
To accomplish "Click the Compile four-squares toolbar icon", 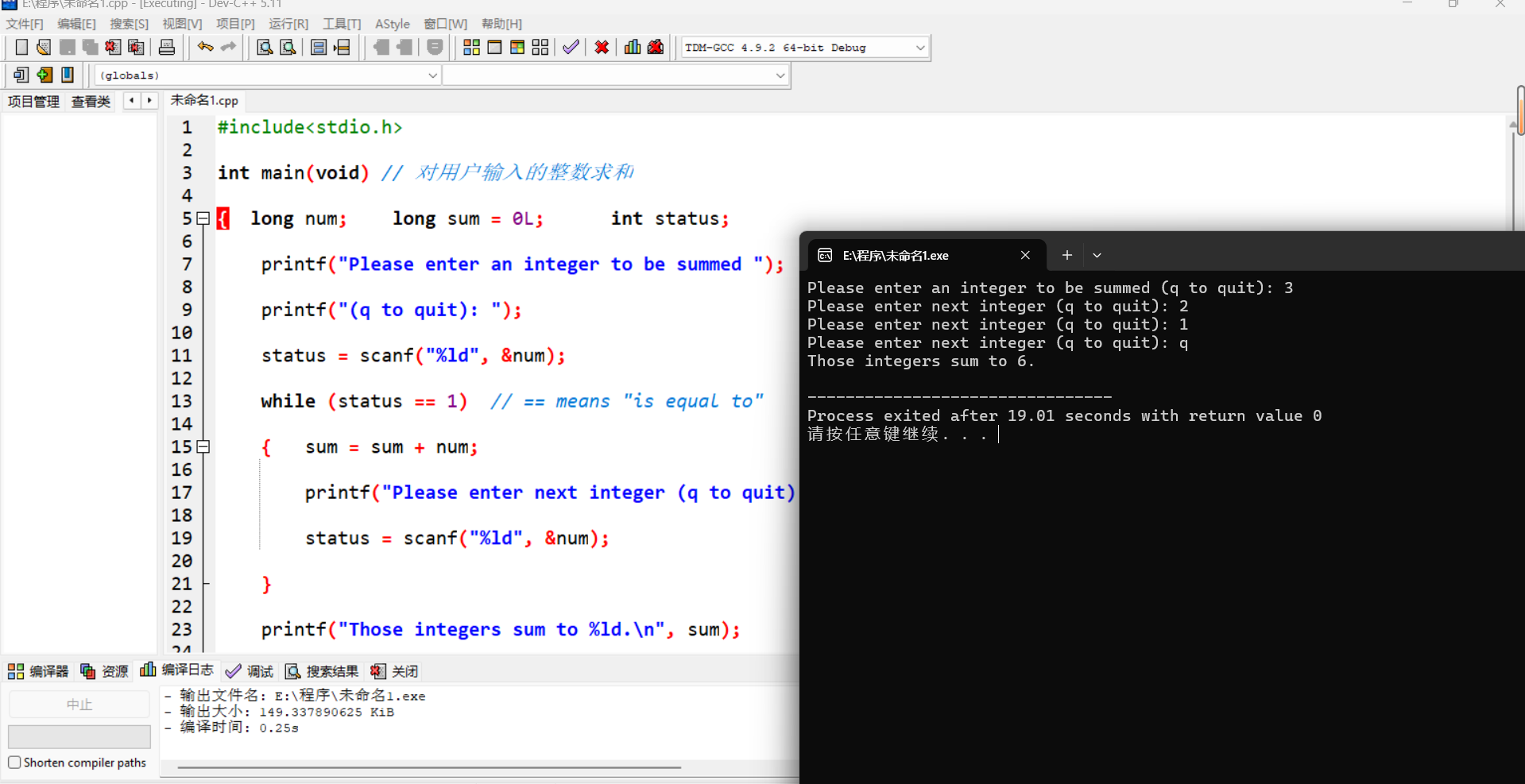I will [471, 48].
